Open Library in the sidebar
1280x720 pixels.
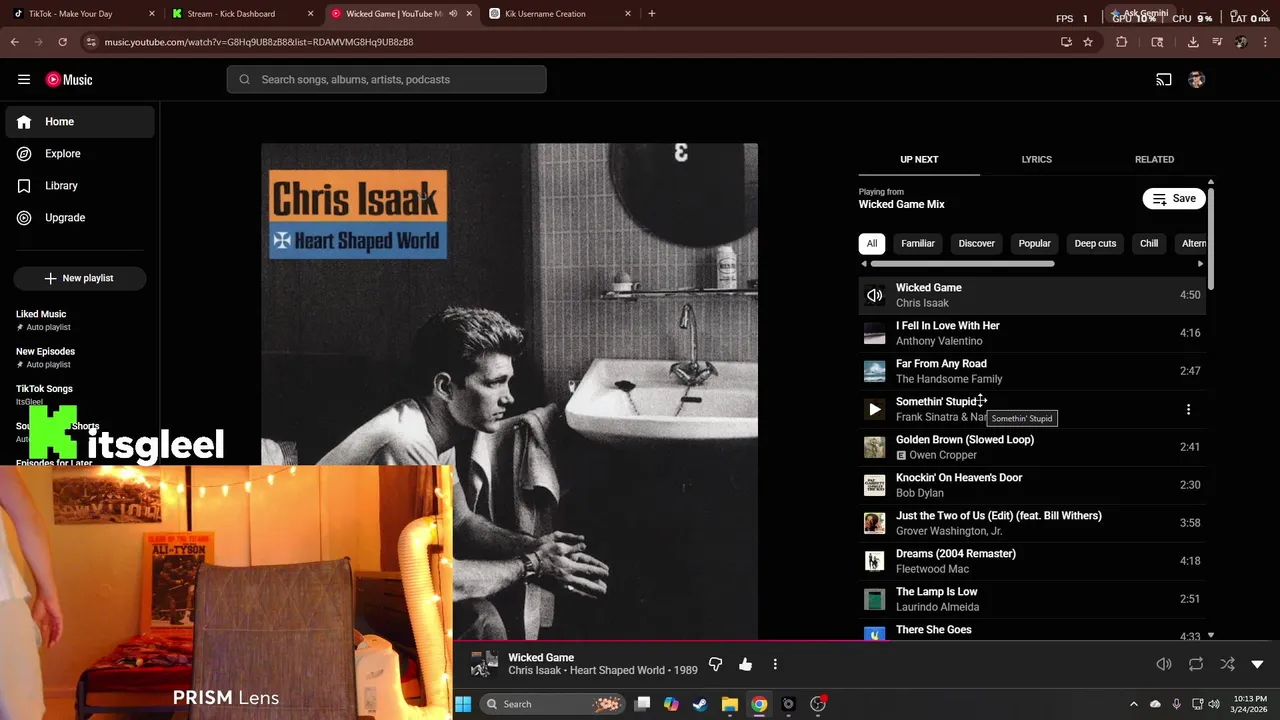click(80, 186)
